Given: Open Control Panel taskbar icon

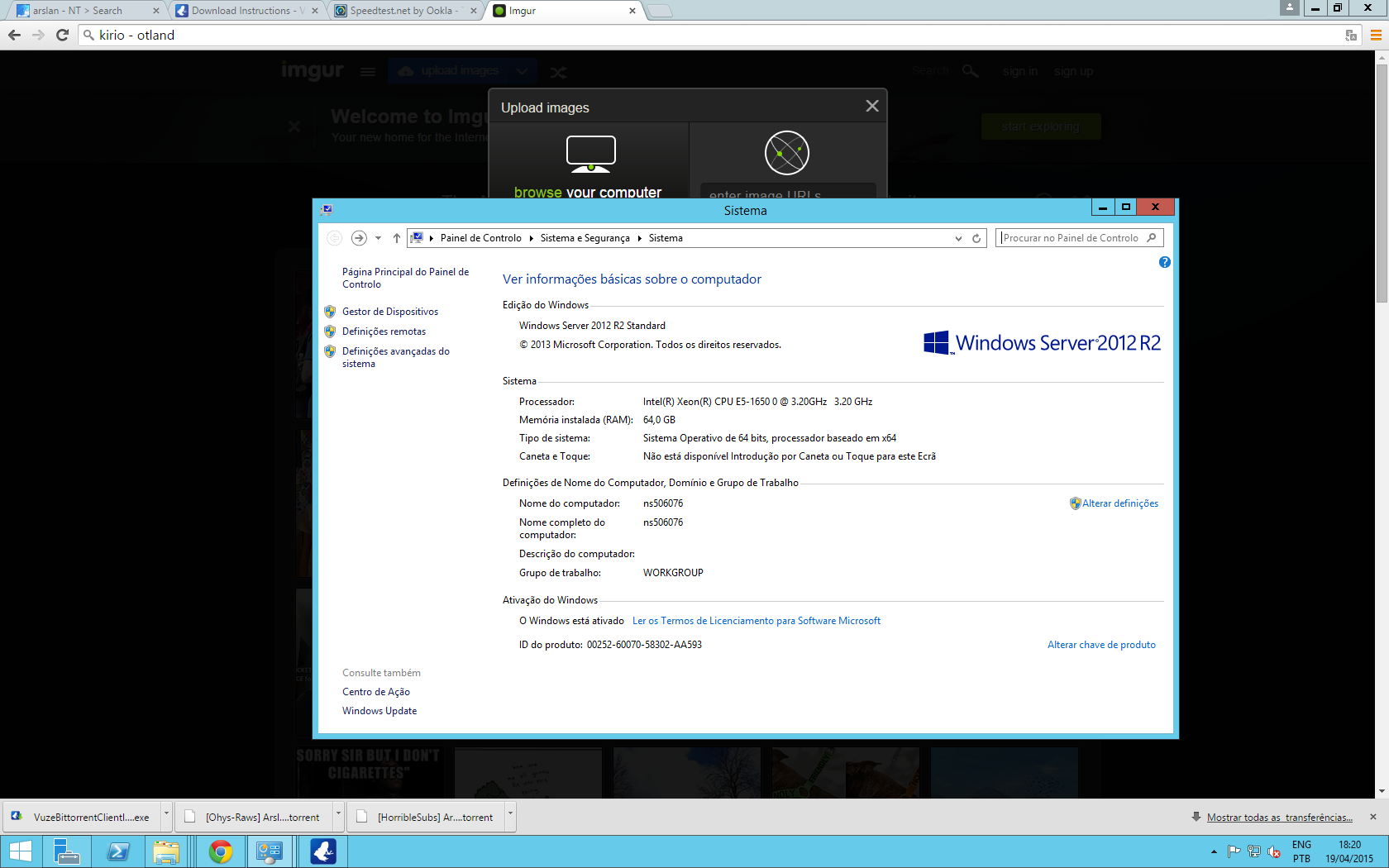Looking at the screenshot, I should pos(270,851).
